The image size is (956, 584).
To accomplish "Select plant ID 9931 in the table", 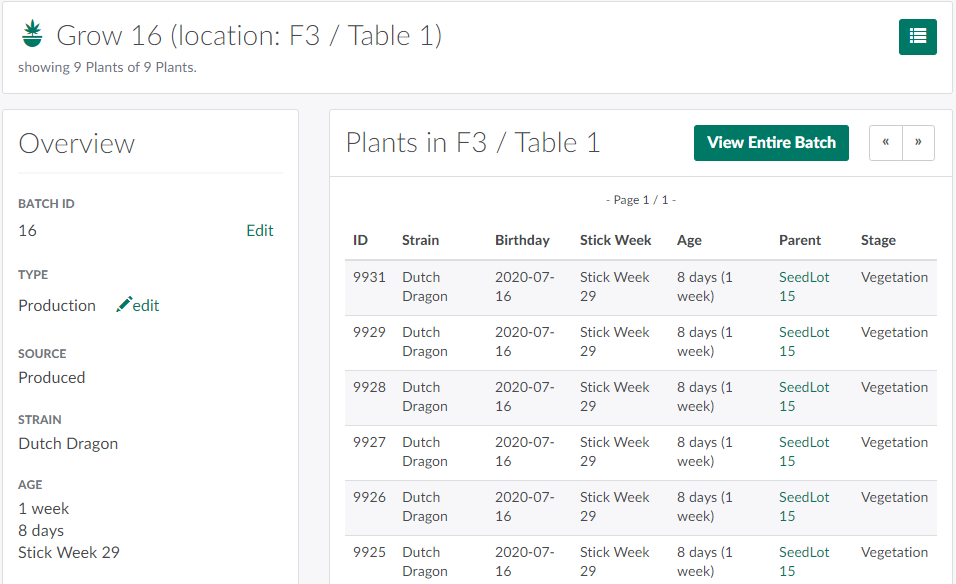I will [369, 277].
